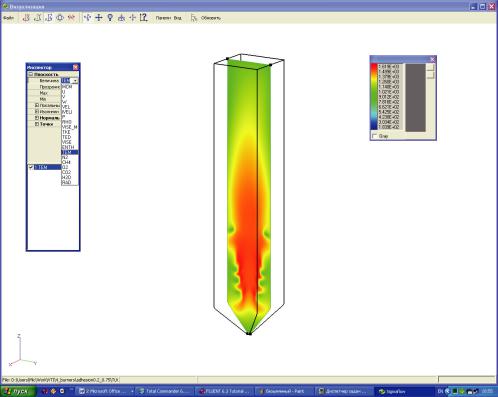The image size is (498, 397).
Task: Pick the highlighted TEM list entry
Action: [x=70, y=152]
